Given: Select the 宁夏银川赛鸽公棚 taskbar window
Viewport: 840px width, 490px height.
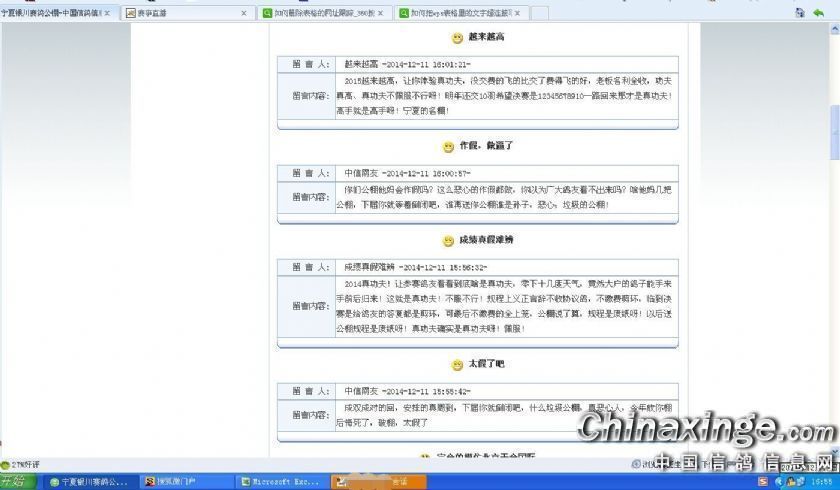Looking at the screenshot, I should 90,482.
